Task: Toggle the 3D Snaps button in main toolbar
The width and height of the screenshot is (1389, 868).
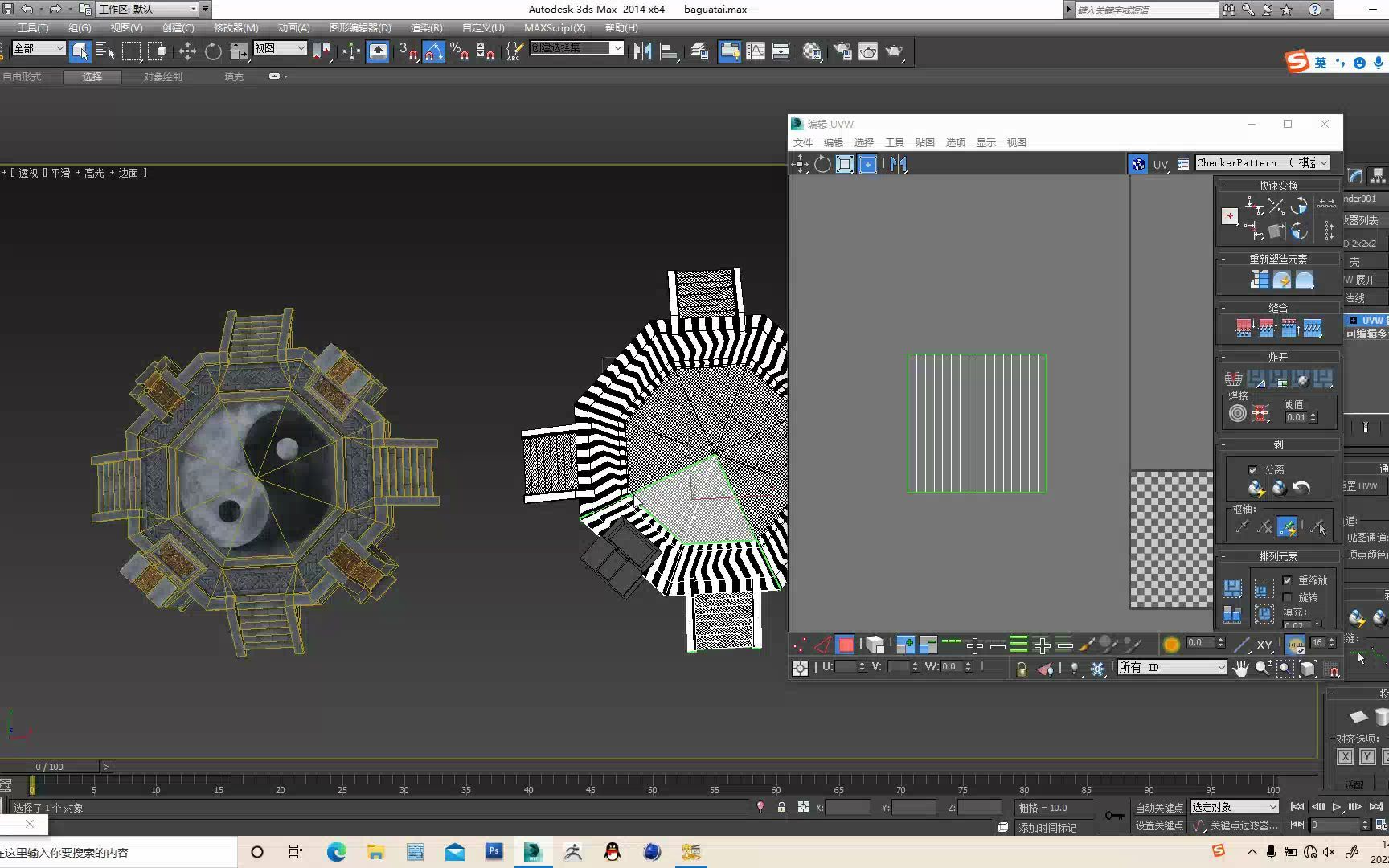Action: tap(408, 51)
